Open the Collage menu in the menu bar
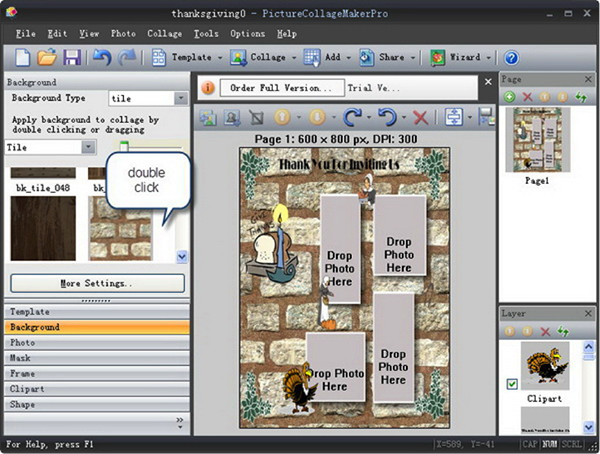This screenshot has width=600, height=454. tap(164, 33)
